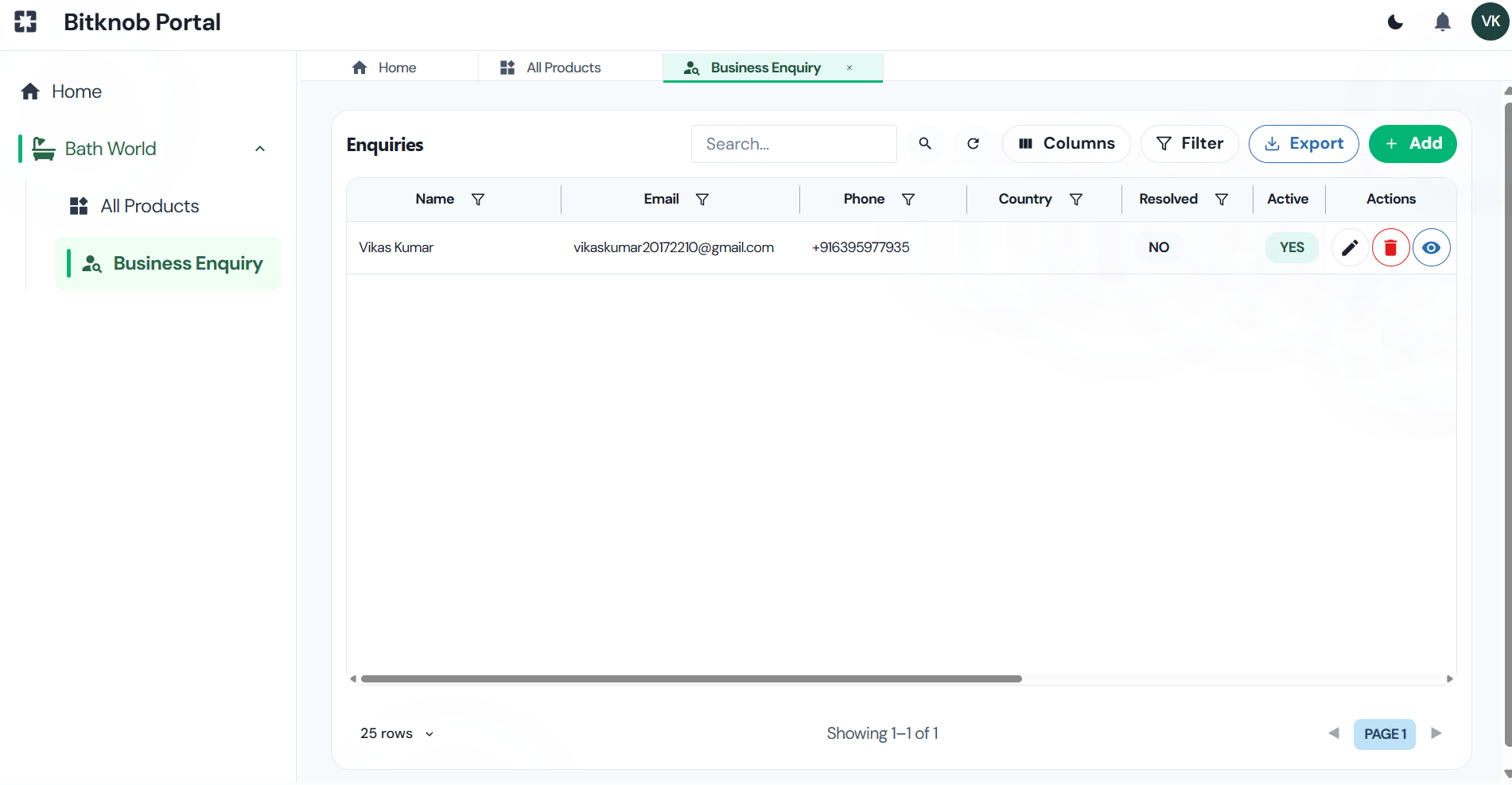This screenshot has width=1512, height=785.
Task: Open Business Enquiry in the sidebar
Action: point(168,263)
